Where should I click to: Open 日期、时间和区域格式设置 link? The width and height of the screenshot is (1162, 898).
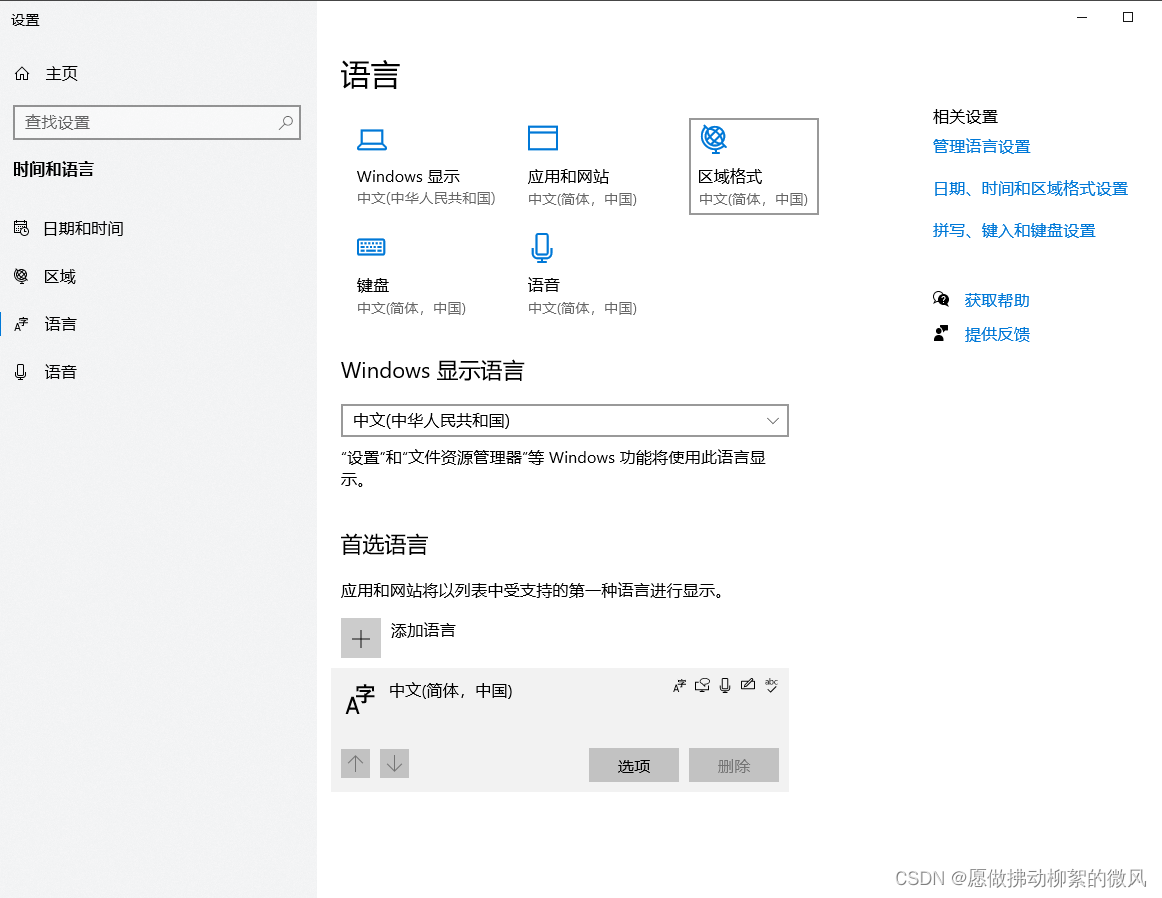(x=1030, y=189)
